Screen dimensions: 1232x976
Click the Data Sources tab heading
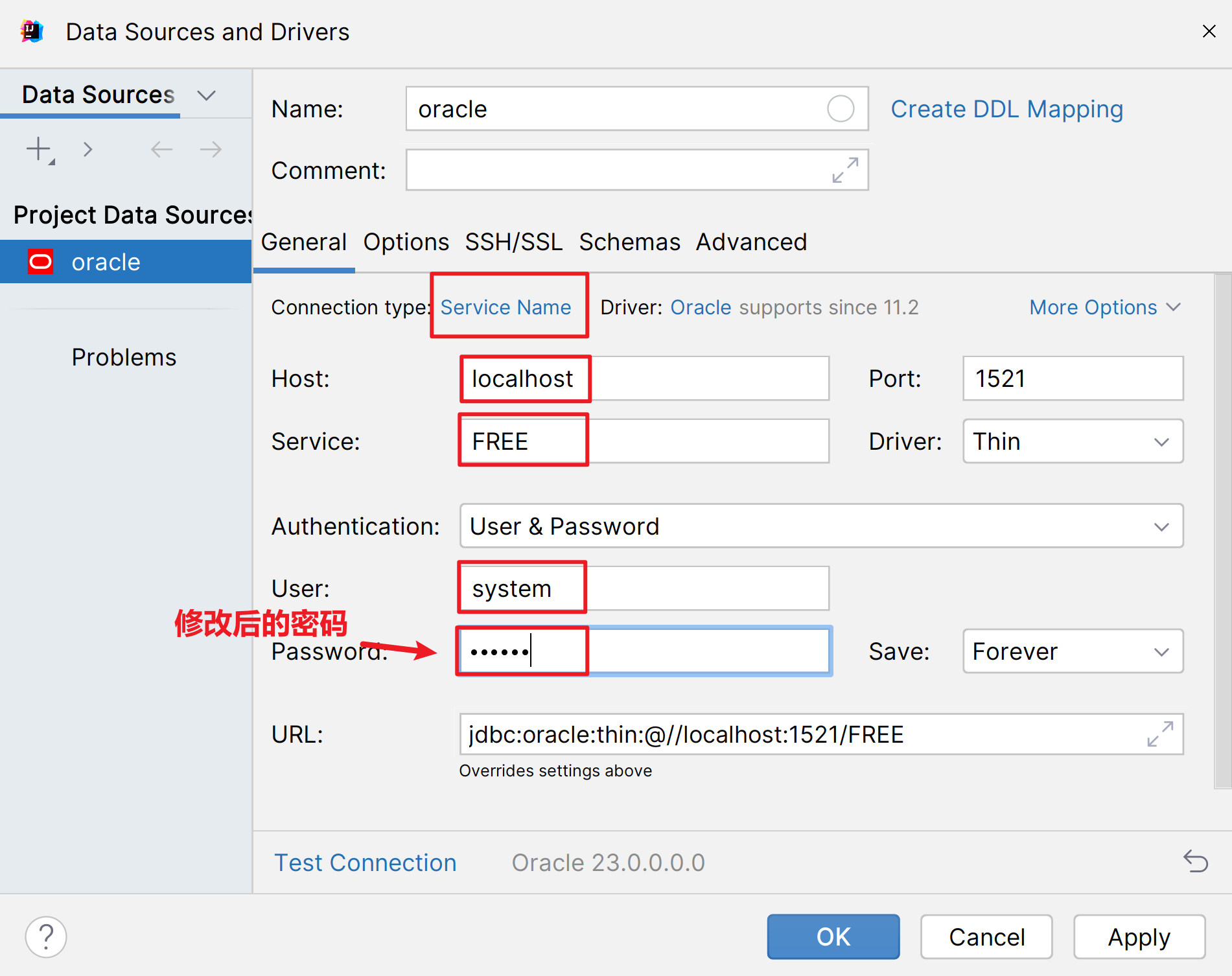pos(98,95)
